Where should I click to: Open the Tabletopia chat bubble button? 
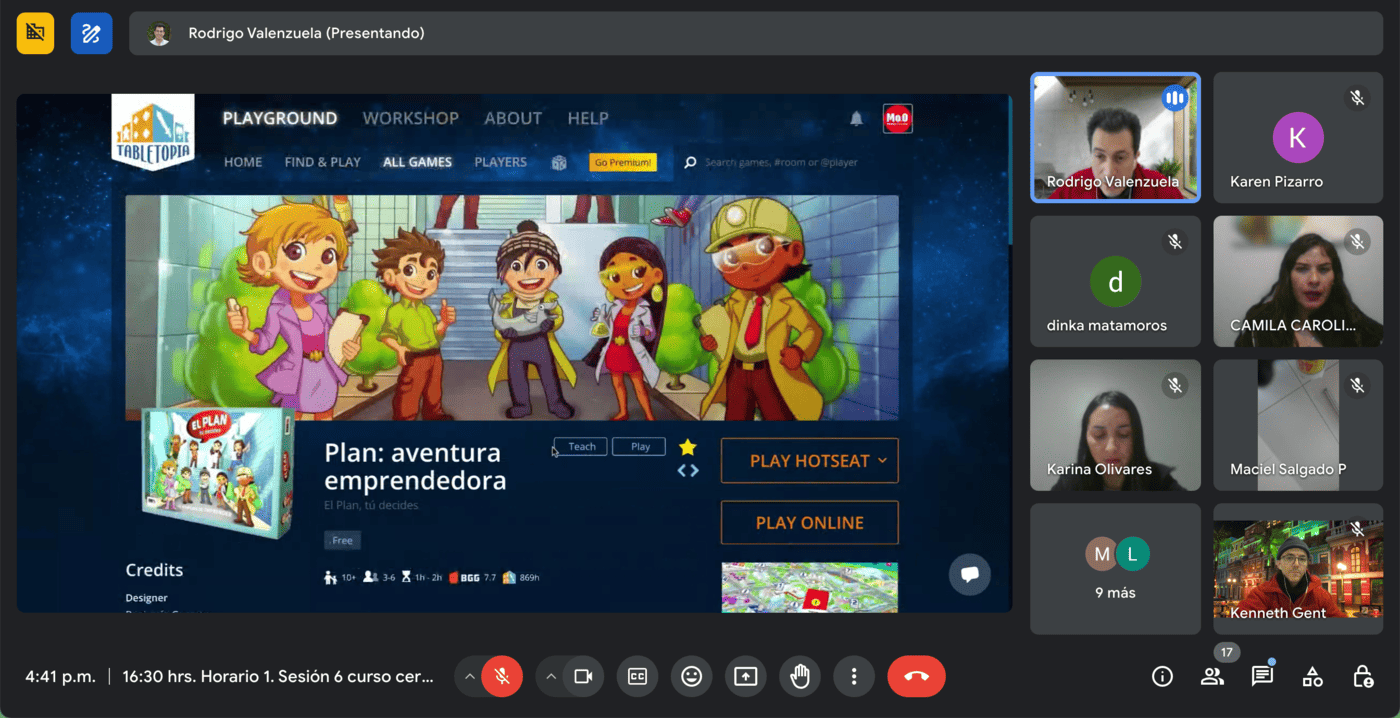click(x=969, y=574)
